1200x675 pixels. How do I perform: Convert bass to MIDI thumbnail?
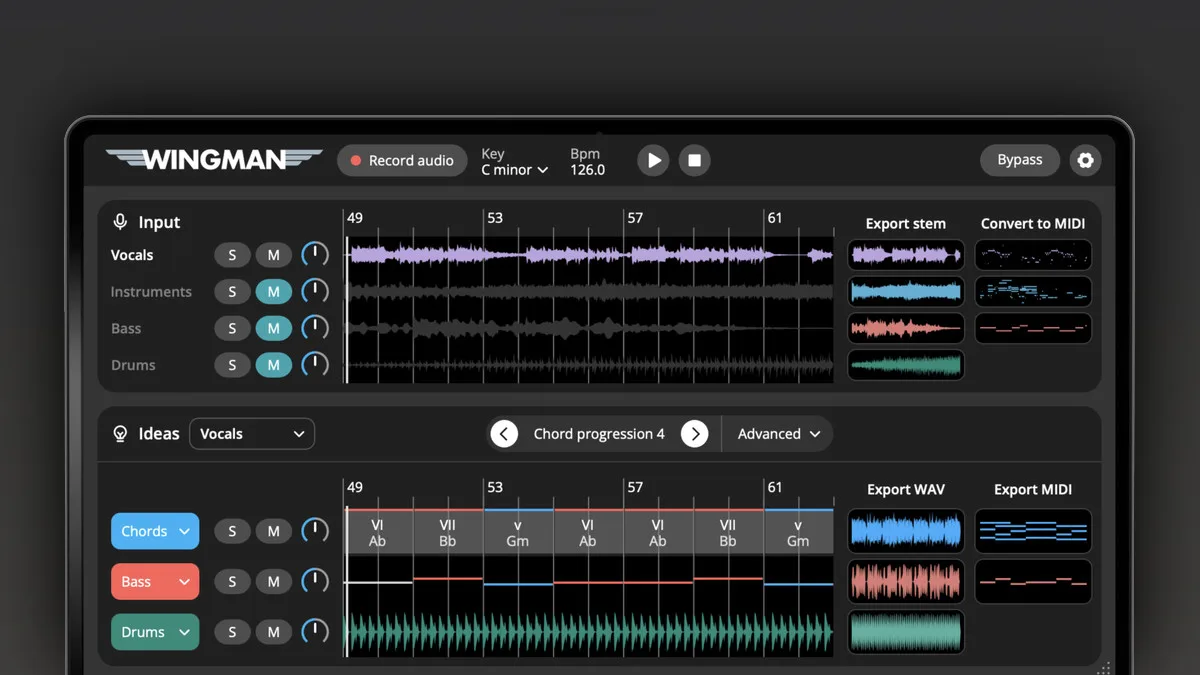(x=1033, y=328)
